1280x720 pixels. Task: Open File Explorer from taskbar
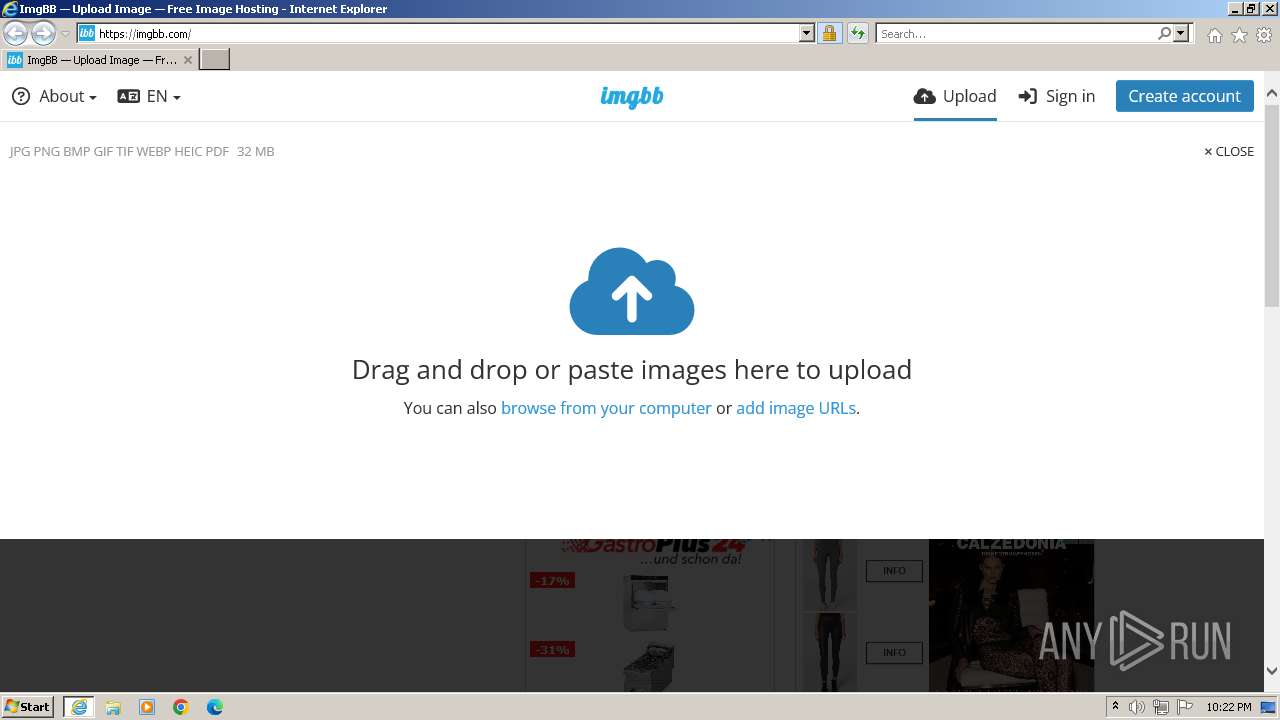[113, 707]
